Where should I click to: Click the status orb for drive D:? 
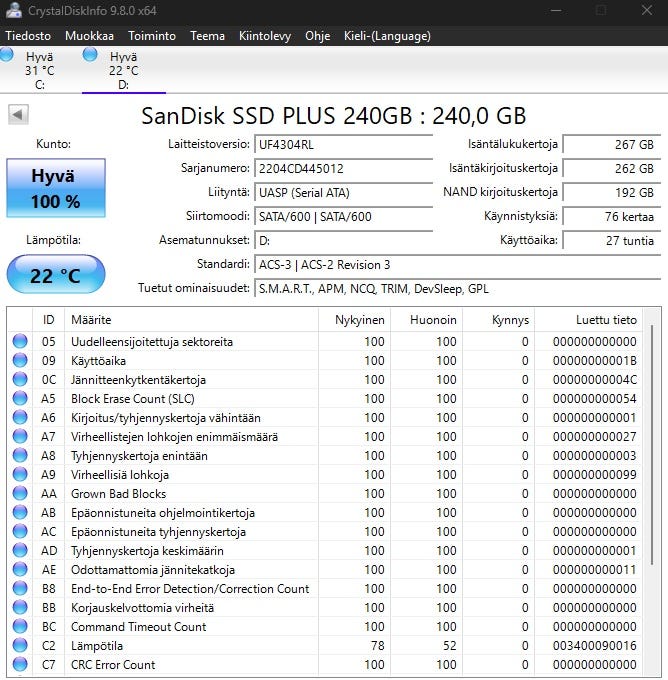click(91, 55)
